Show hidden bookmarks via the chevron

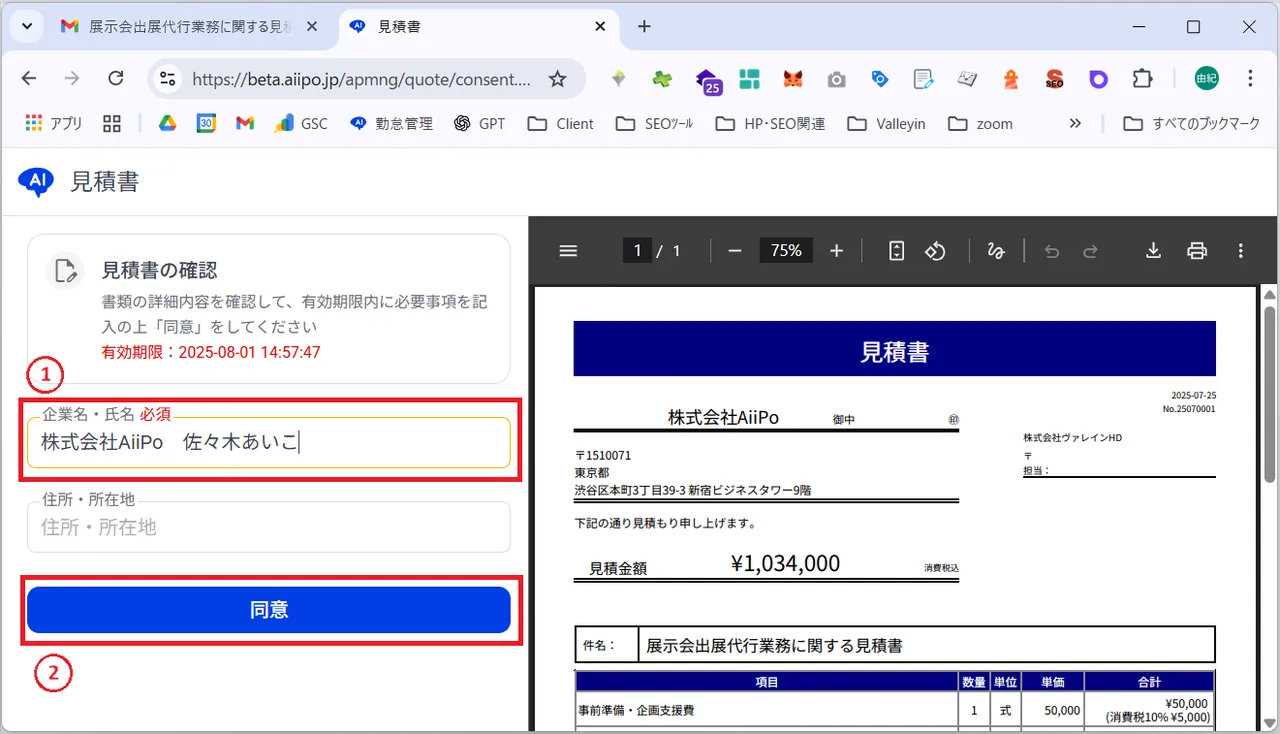1075,123
